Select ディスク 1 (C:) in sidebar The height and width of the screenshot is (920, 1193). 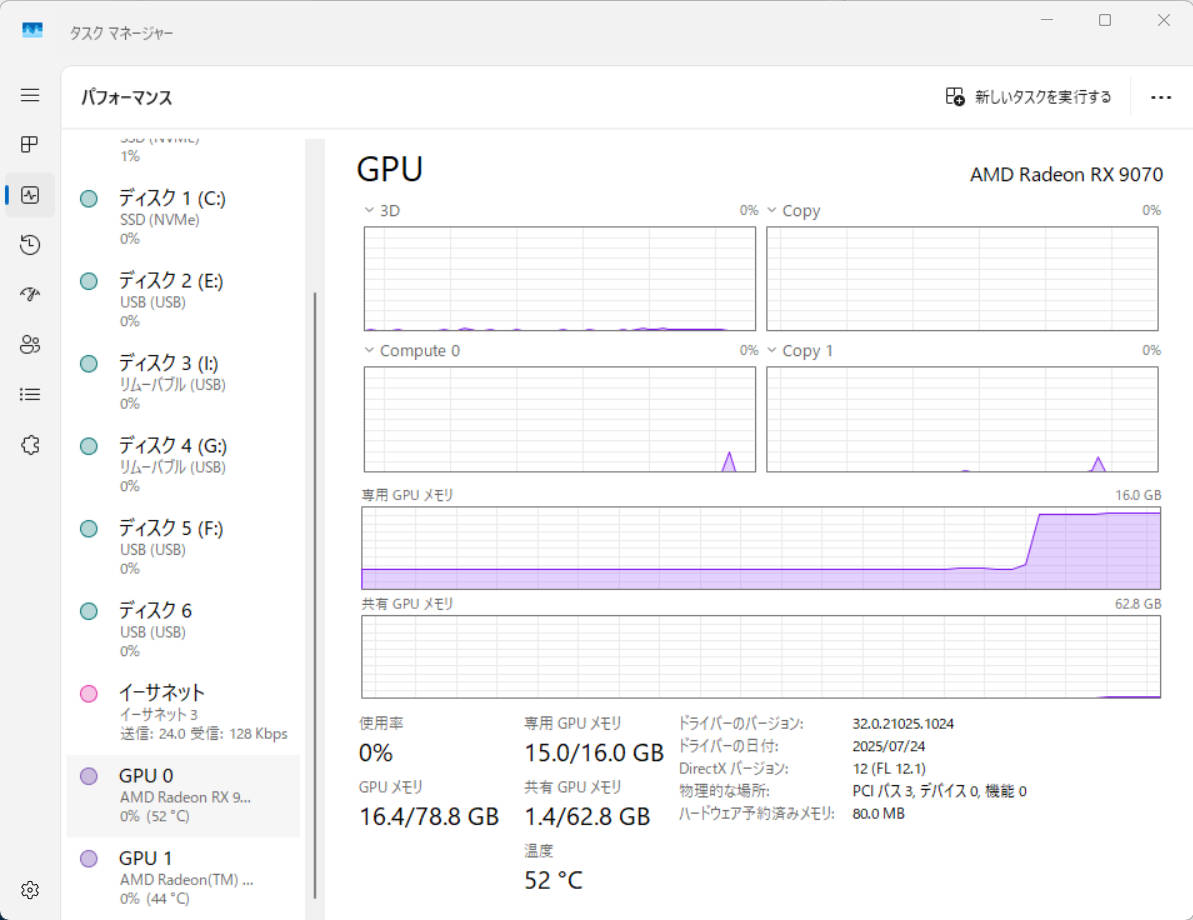[183, 218]
